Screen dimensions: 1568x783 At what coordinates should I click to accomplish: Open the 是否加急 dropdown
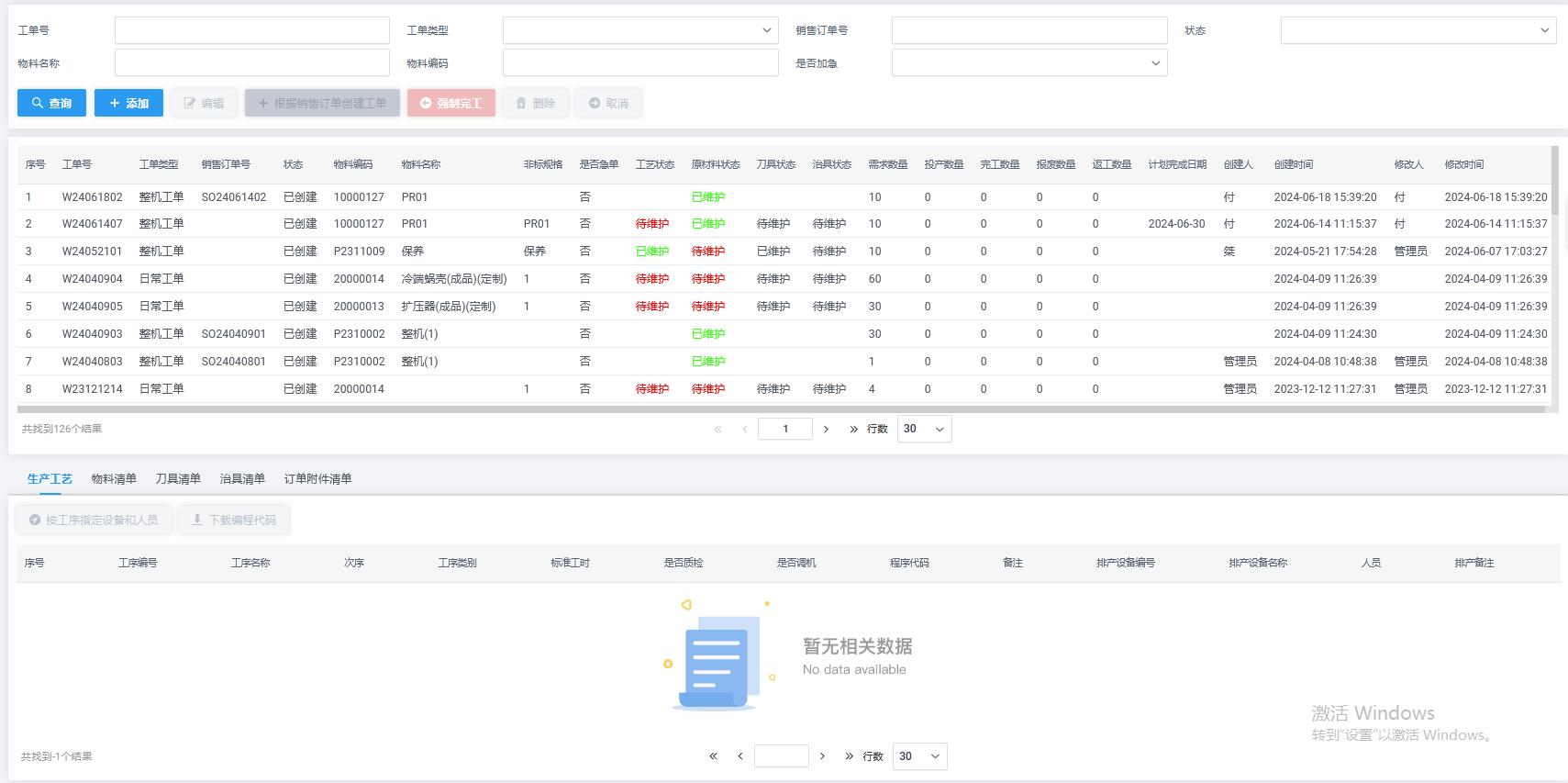(1029, 63)
